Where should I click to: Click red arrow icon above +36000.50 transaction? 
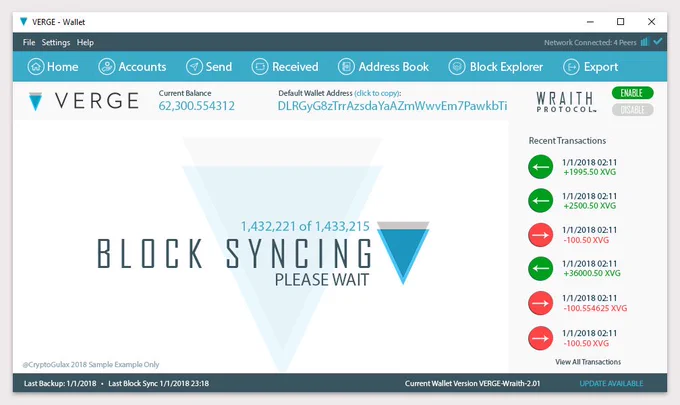click(540, 235)
